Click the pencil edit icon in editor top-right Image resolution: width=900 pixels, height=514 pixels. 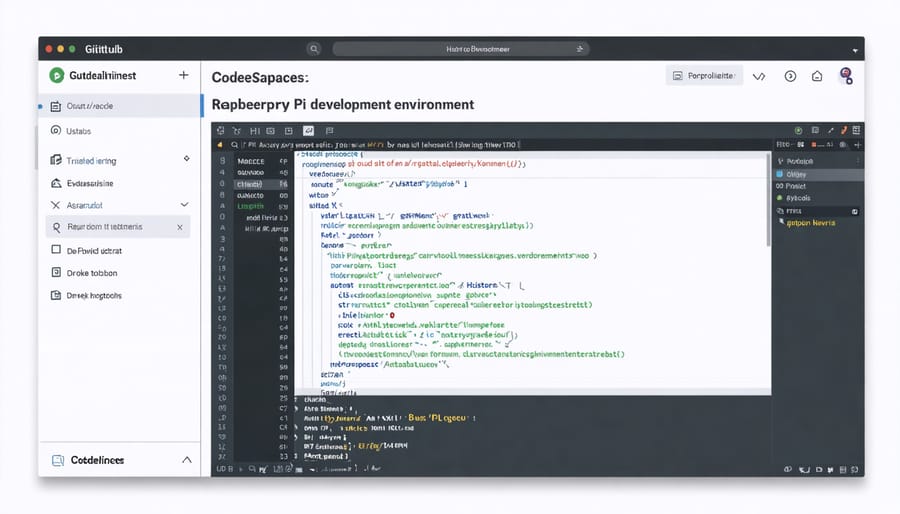point(830,131)
